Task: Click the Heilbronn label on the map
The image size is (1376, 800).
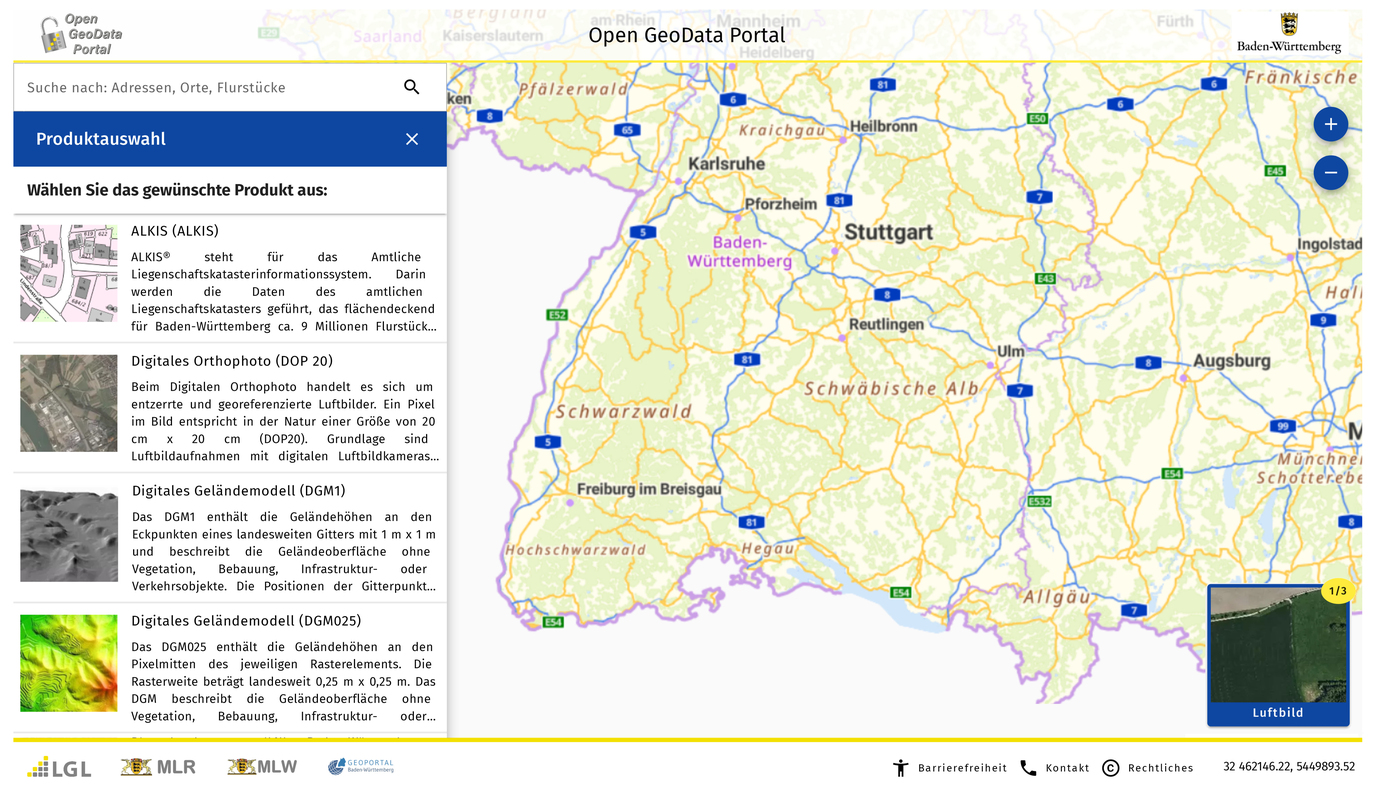Action: (x=884, y=126)
